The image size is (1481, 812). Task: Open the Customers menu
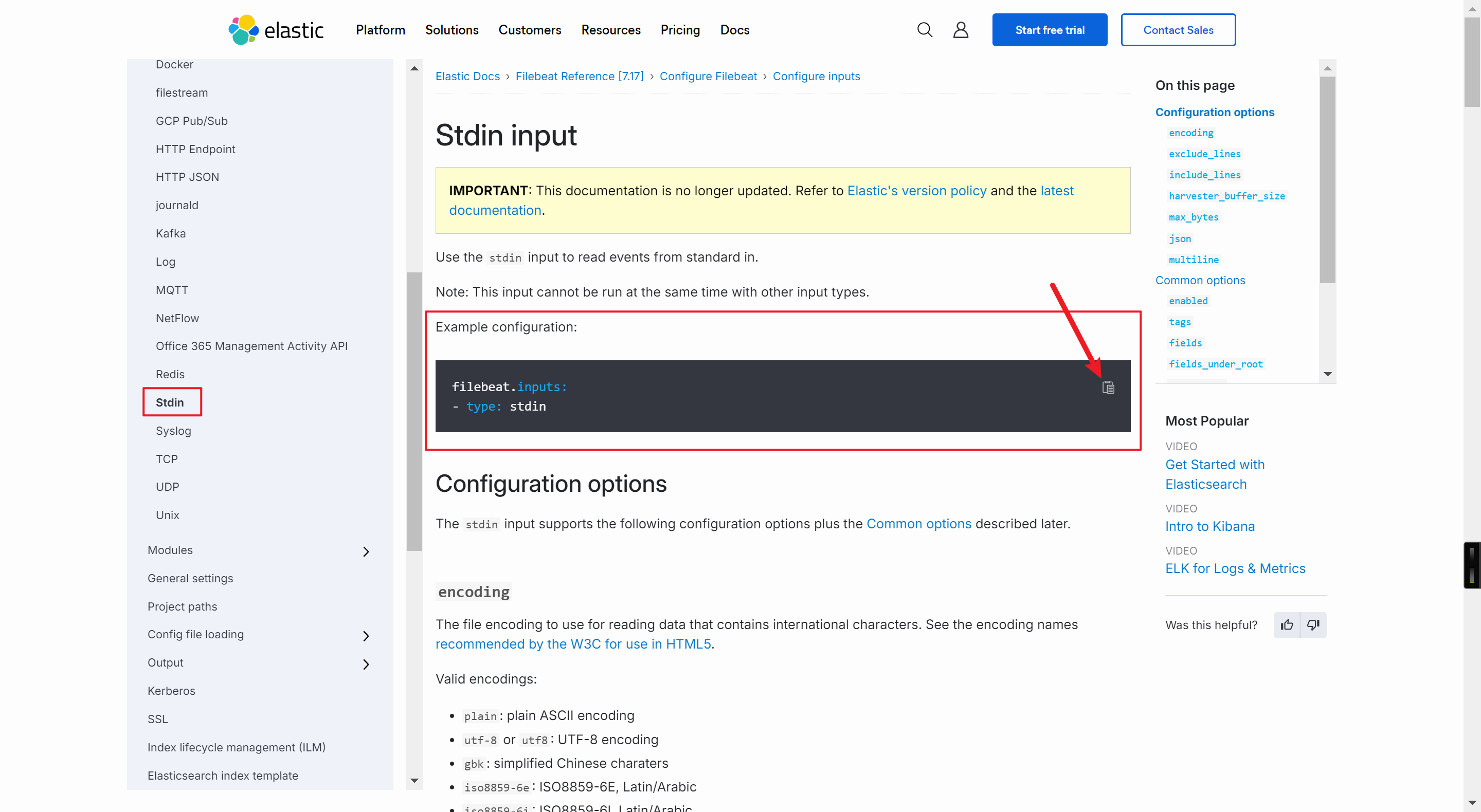pyautogui.click(x=530, y=30)
